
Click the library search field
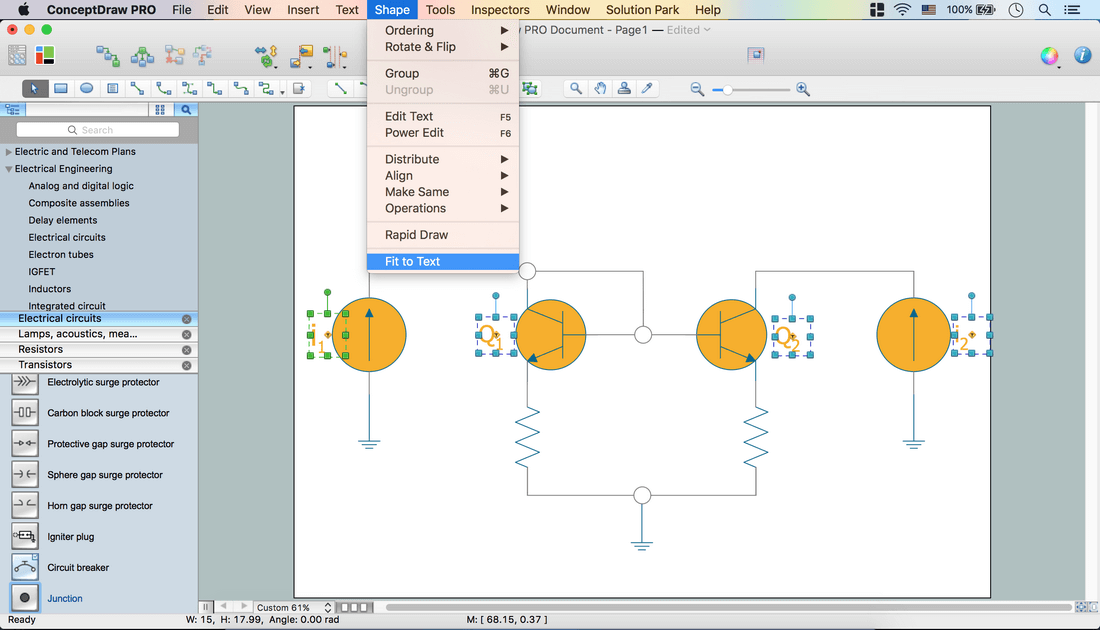pyautogui.click(x=98, y=130)
